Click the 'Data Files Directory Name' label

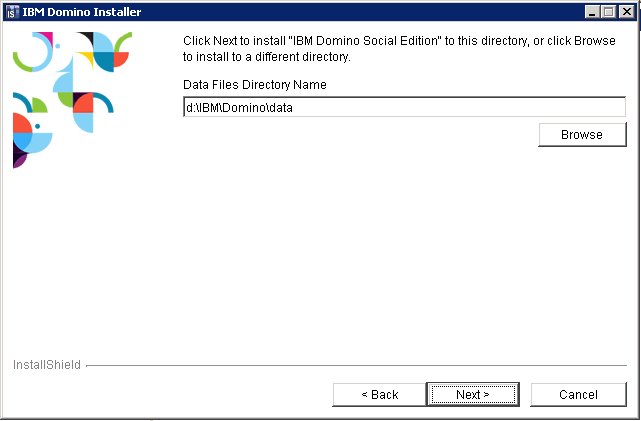click(255, 85)
